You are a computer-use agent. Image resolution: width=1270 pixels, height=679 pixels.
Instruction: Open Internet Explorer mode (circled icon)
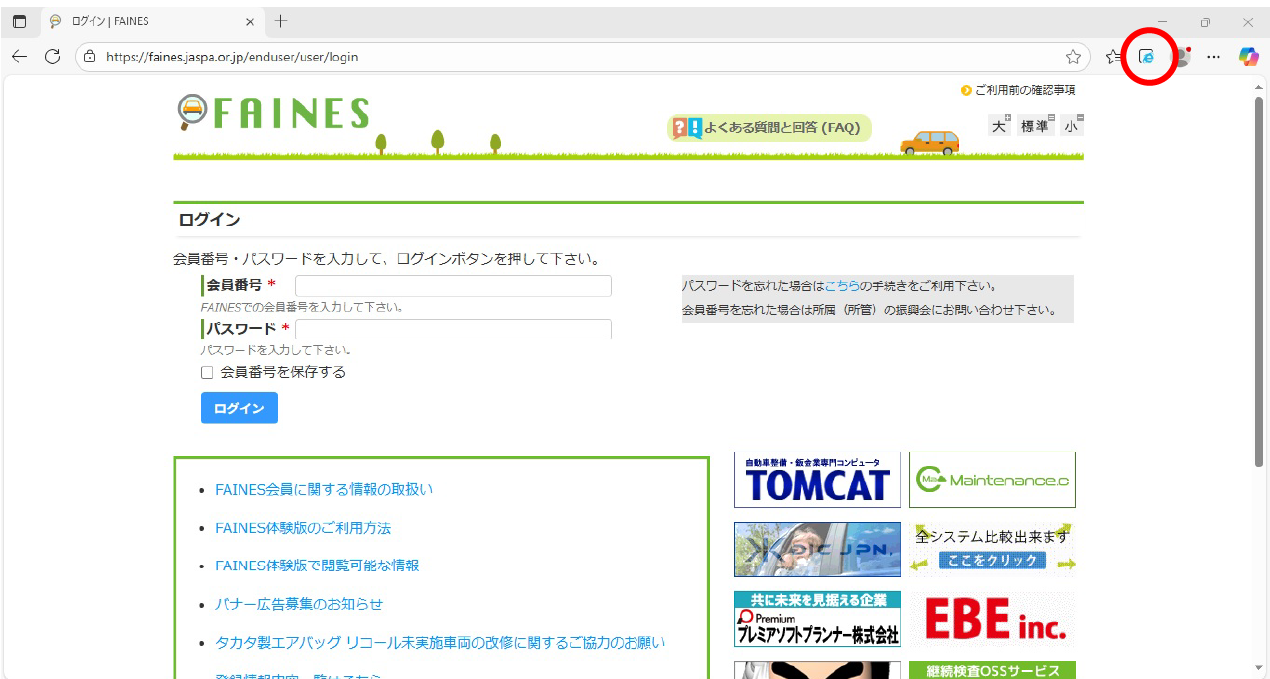[1147, 57]
